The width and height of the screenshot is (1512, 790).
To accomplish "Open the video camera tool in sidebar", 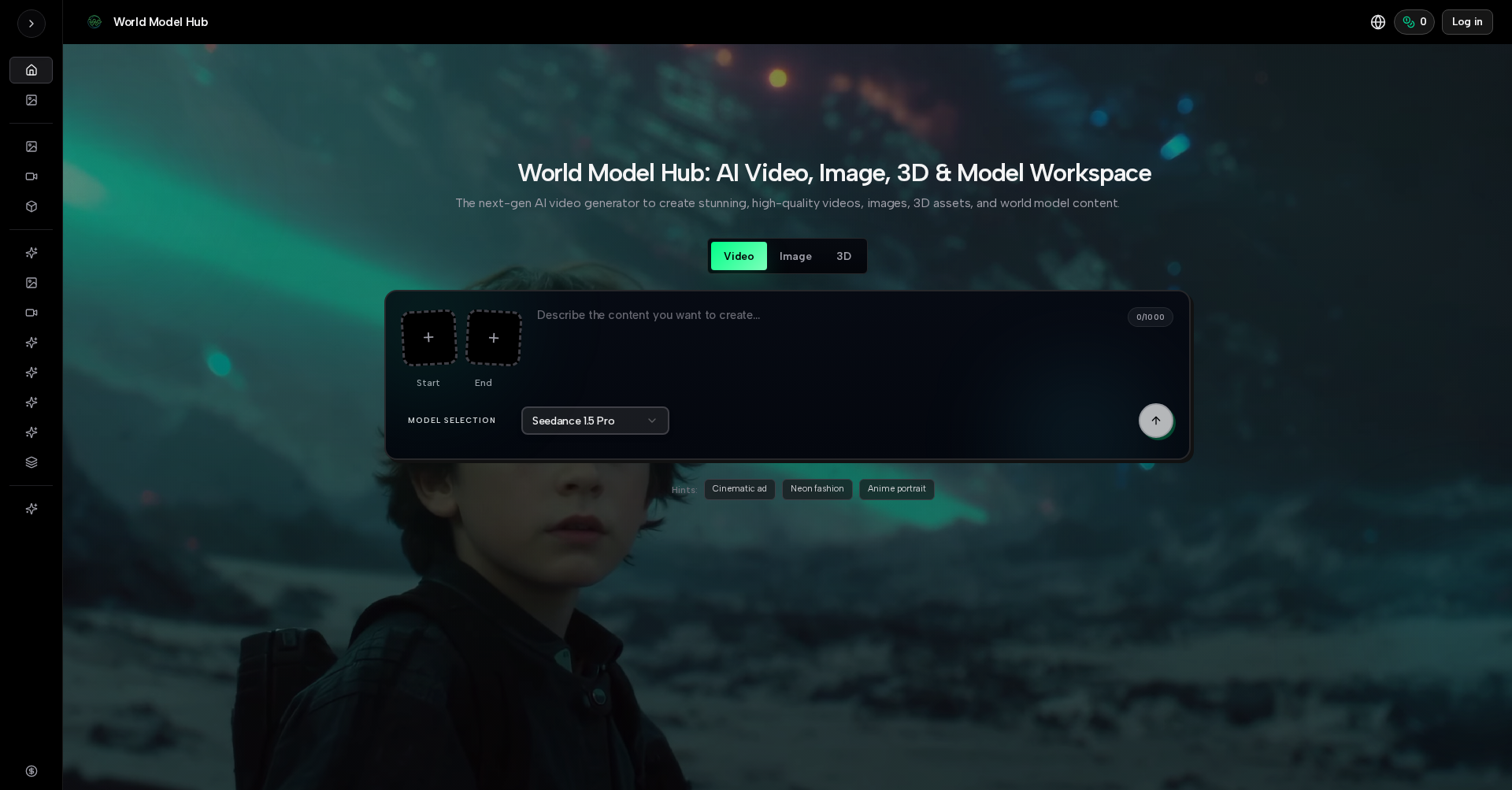I will coord(31,176).
